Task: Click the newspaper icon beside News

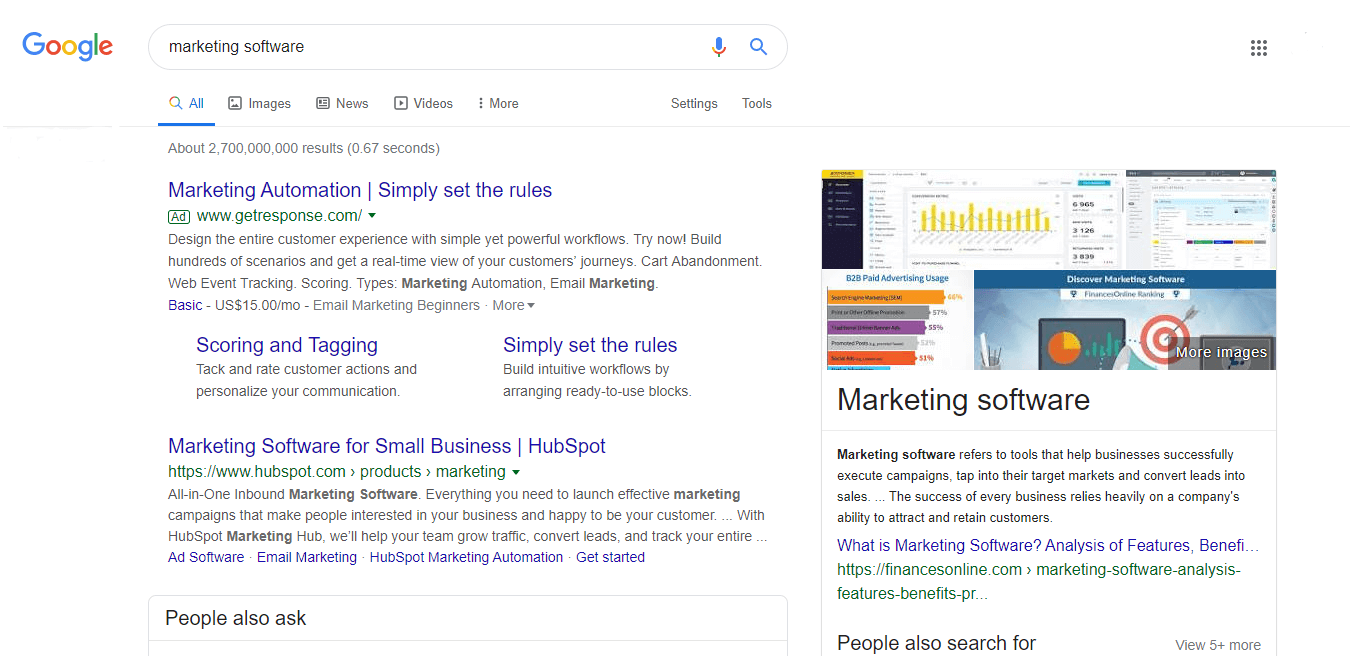Action: coord(322,103)
